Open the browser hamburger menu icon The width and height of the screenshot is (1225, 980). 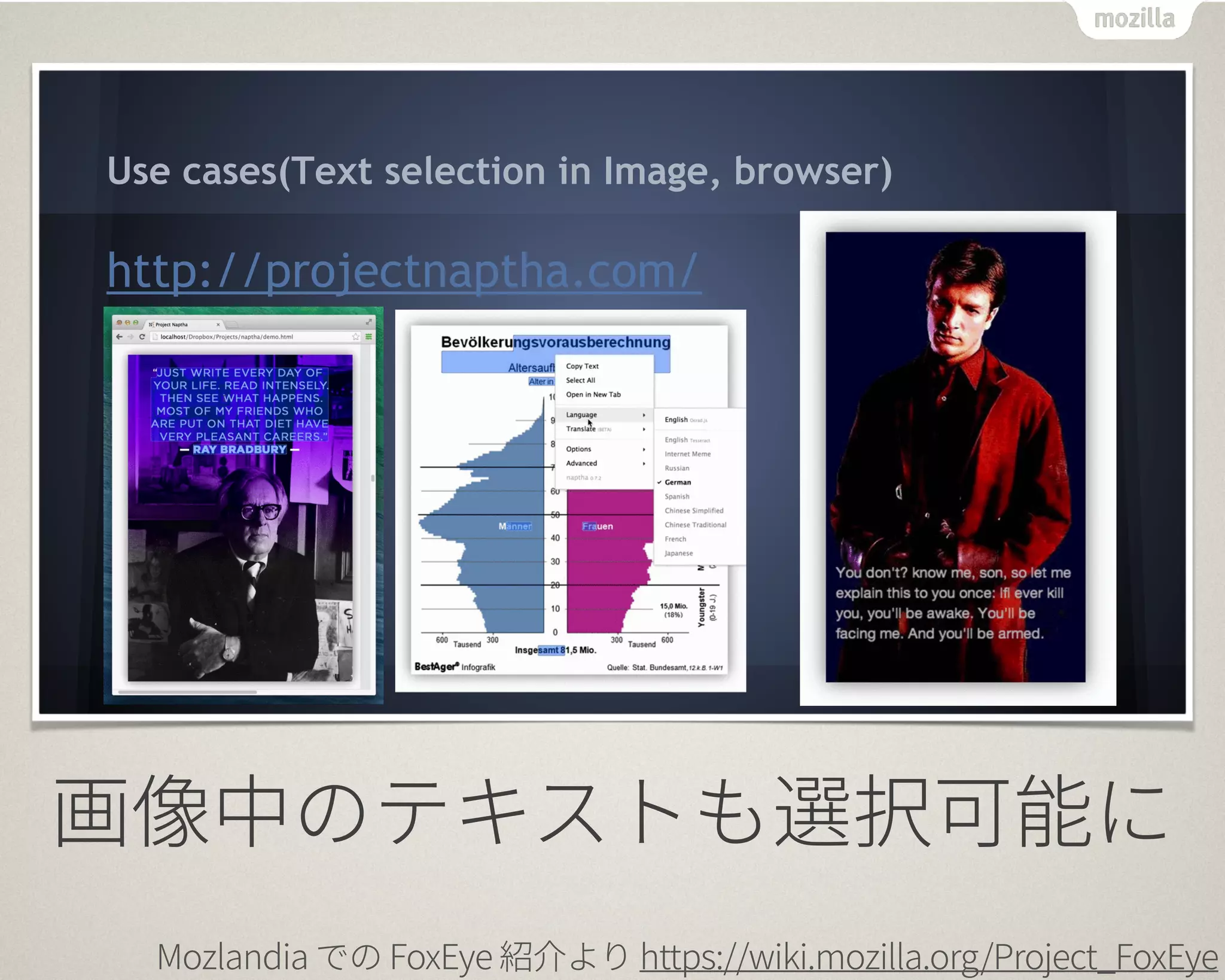point(368,337)
